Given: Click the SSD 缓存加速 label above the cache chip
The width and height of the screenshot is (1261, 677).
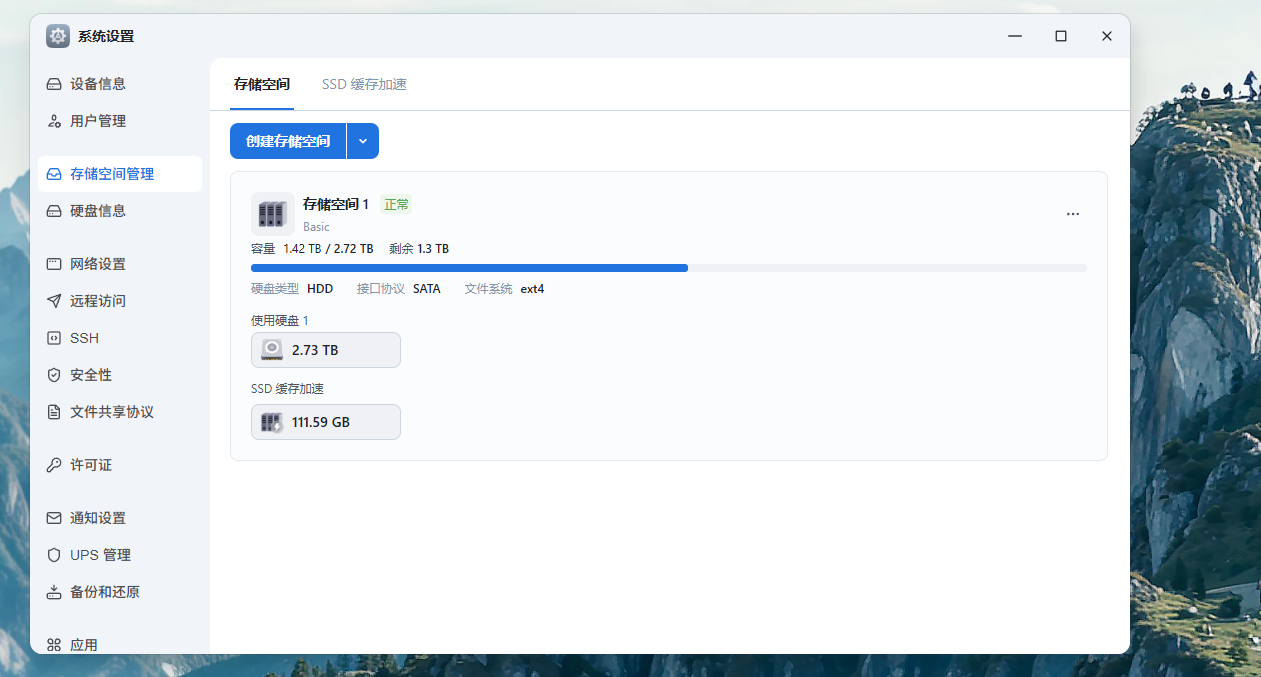Looking at the screenshot, I should click(287, 389).
